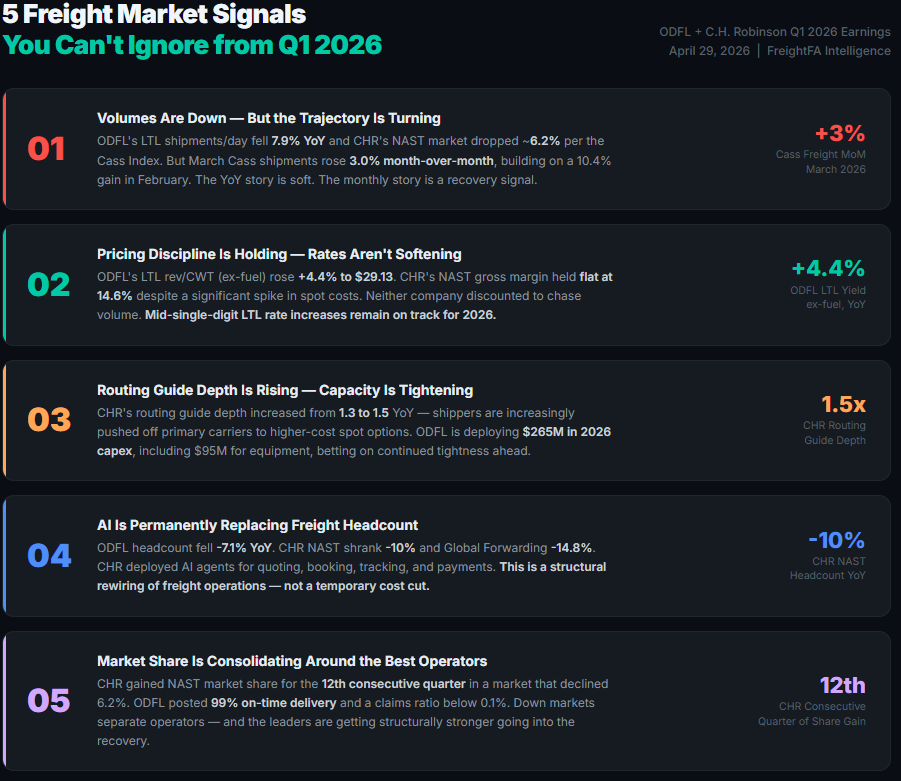
Task: Open 'AI Is Permanently Replacing Freight Headcount' heading
Action: (x=257, y=525)
